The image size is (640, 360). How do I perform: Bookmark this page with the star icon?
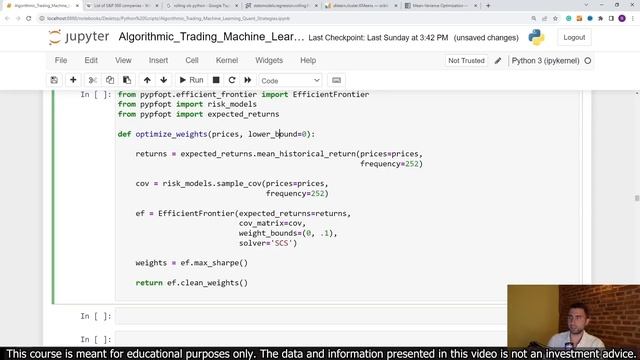[555, 18]
